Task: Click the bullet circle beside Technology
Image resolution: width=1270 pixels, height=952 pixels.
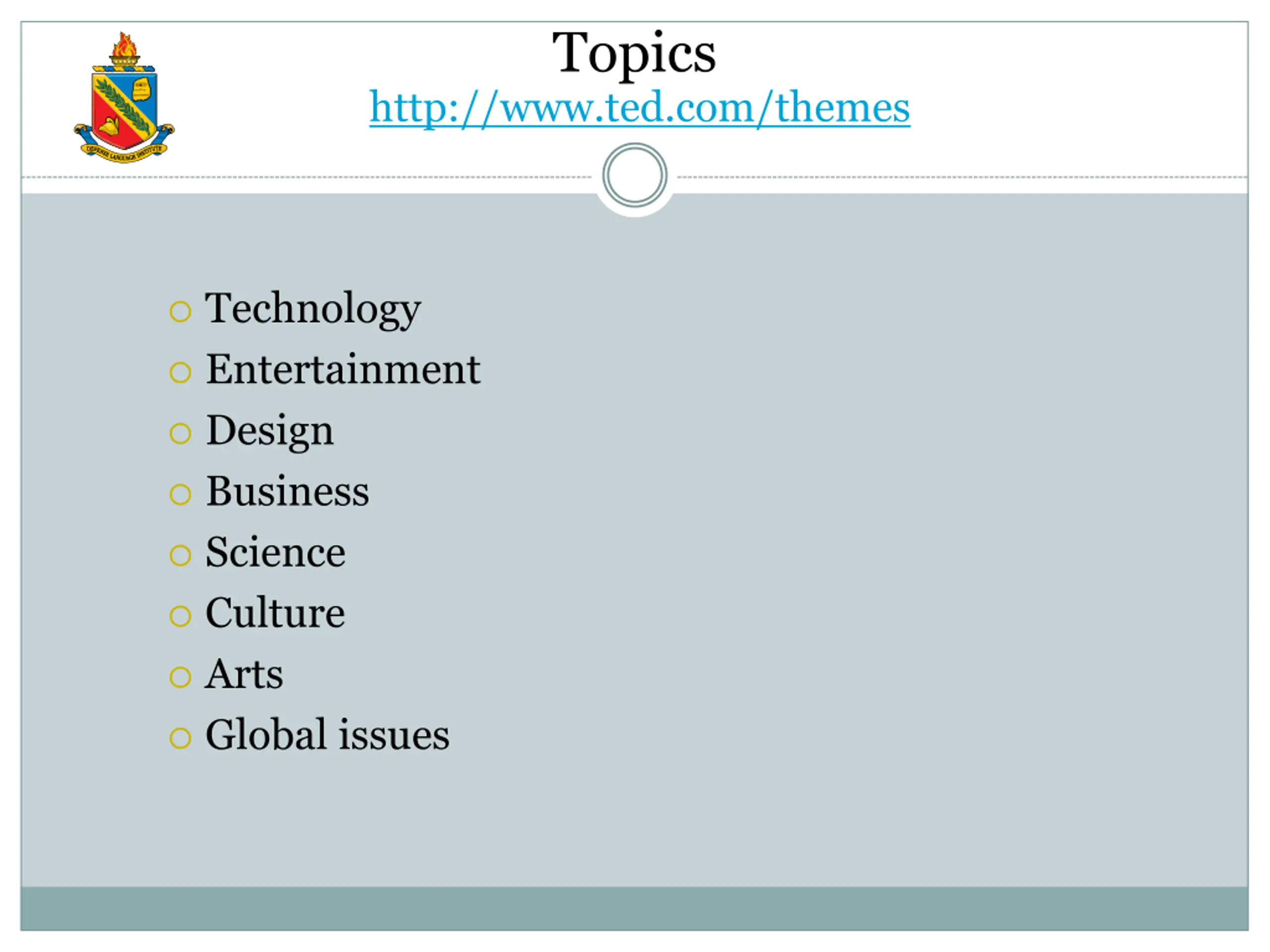Action: point(180,312)
